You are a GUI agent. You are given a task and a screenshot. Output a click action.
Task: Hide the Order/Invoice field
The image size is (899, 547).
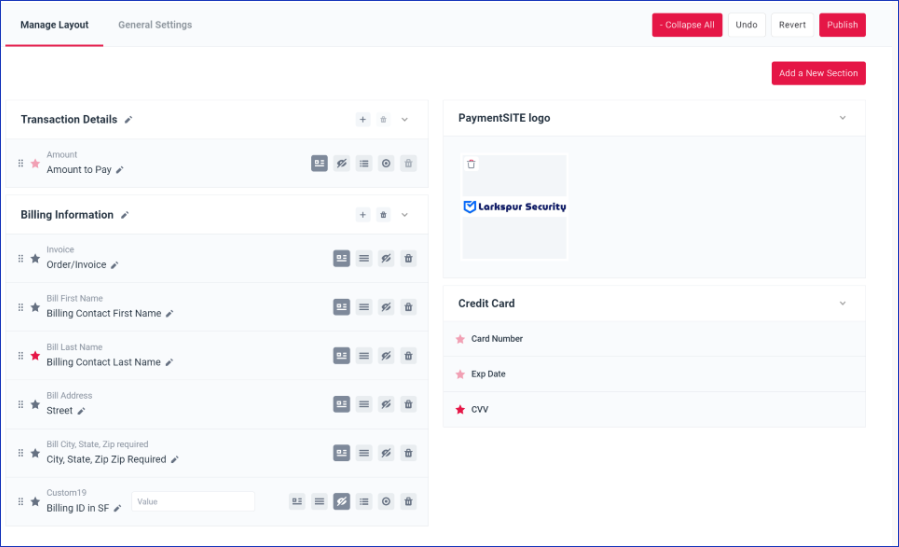point(386,259)
